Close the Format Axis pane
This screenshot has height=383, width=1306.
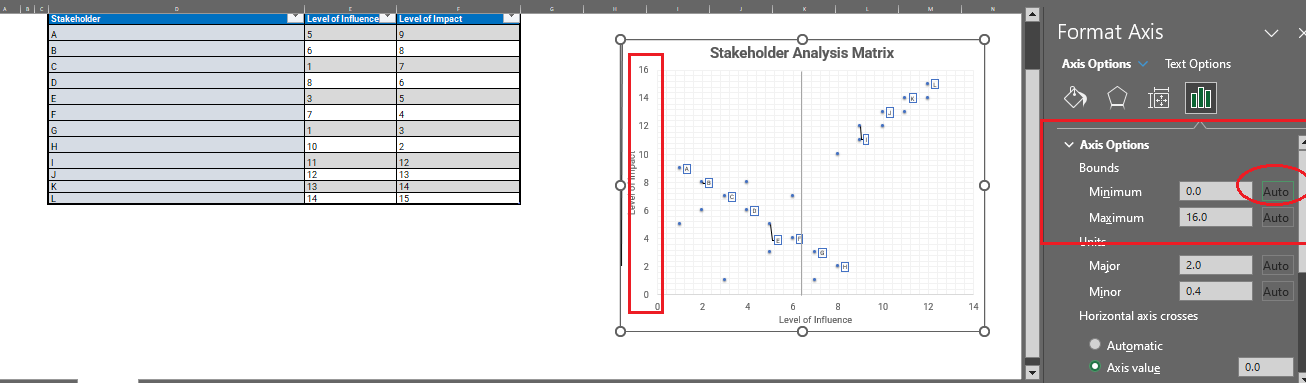tap(1301, 32)
